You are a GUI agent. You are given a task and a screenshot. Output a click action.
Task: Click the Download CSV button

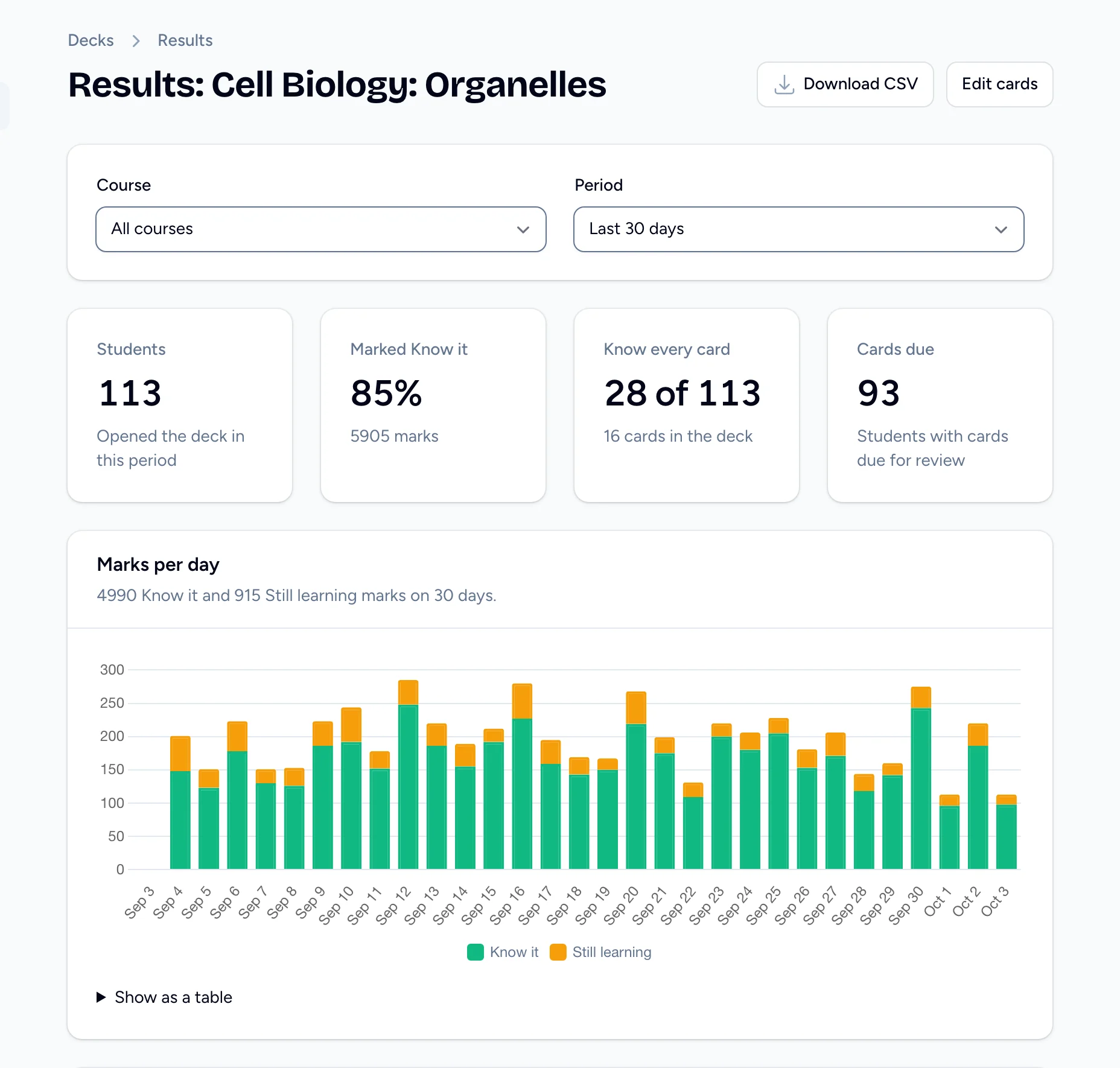coord(845,84)
